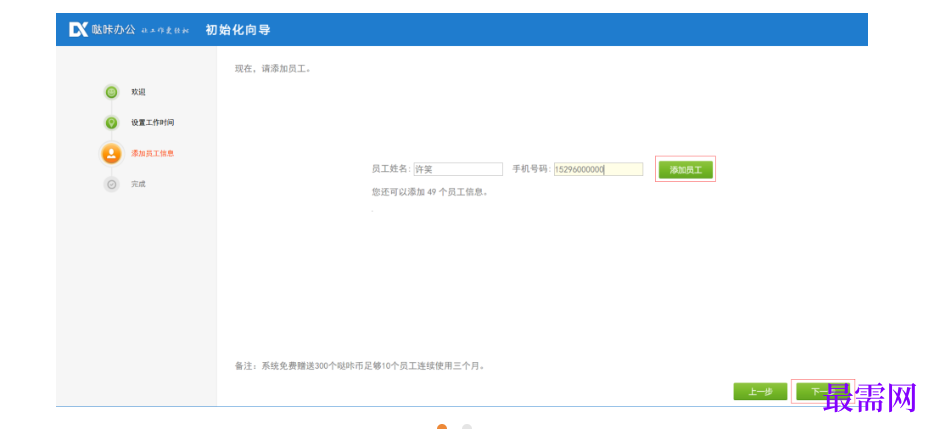Open the 欢迎 step label

coord(138,92)
